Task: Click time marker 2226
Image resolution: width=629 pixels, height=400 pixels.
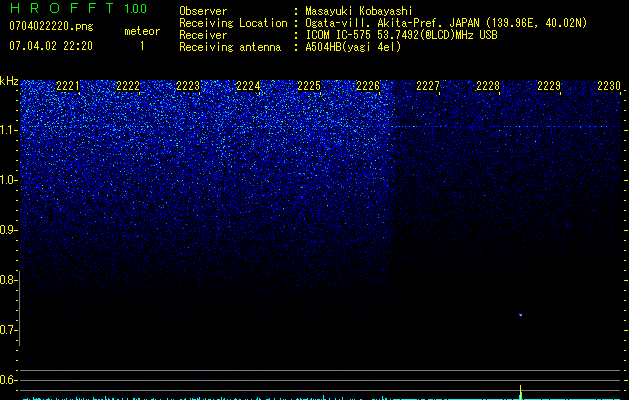Action: pyautogui.click(x=368, y=86)
